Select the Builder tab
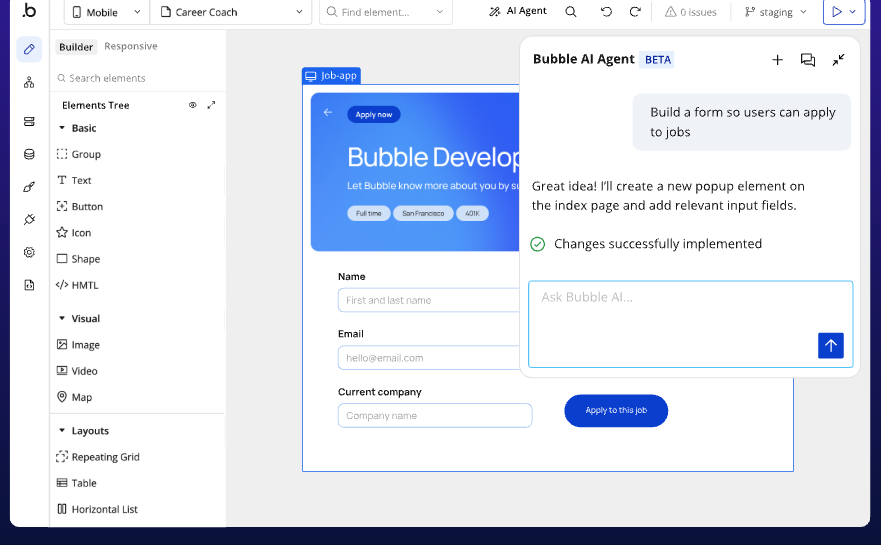The height and width of the screenshot is (545, 881). click(x=76, y=47)
